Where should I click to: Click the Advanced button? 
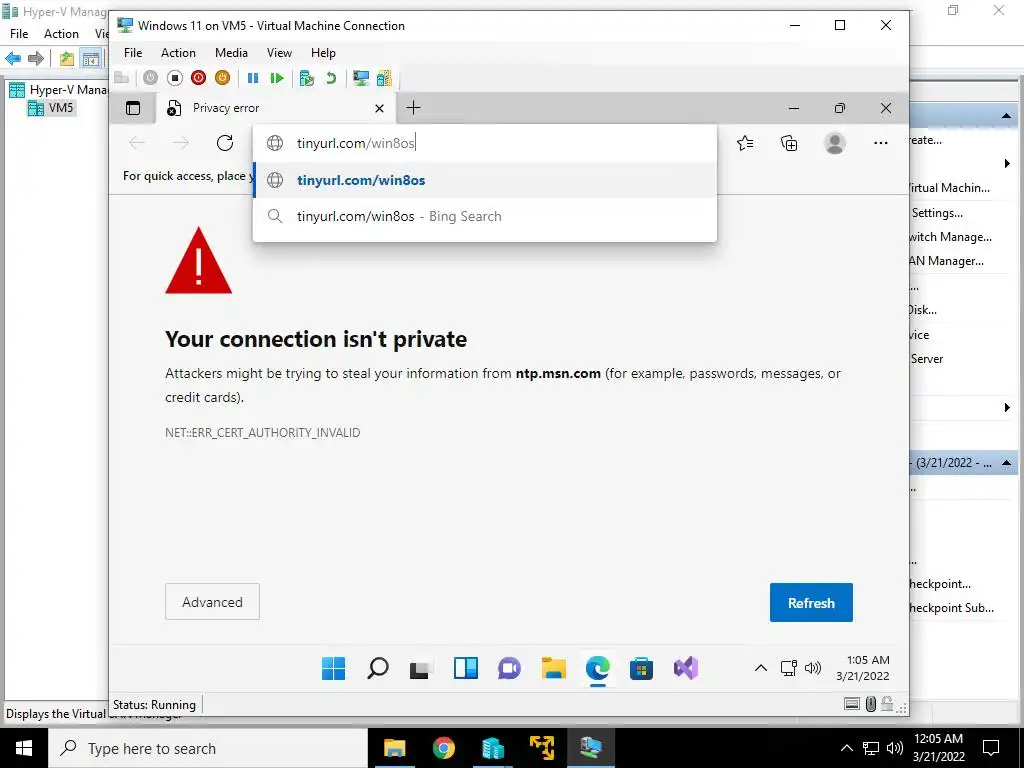212,601
